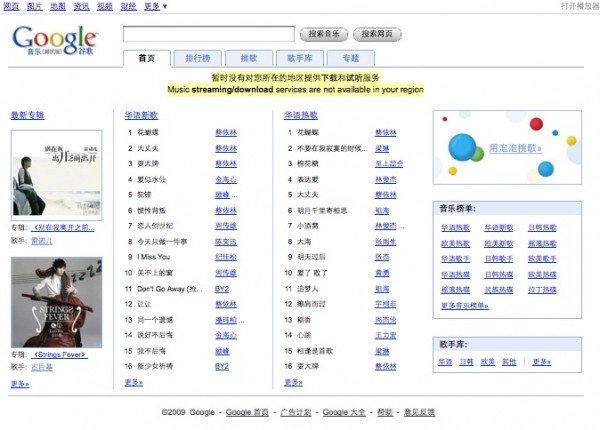Viewport: 600px width, 430px height.
Task: Open the 《Strings Fever》 album link
Action: tap(59, 355)
